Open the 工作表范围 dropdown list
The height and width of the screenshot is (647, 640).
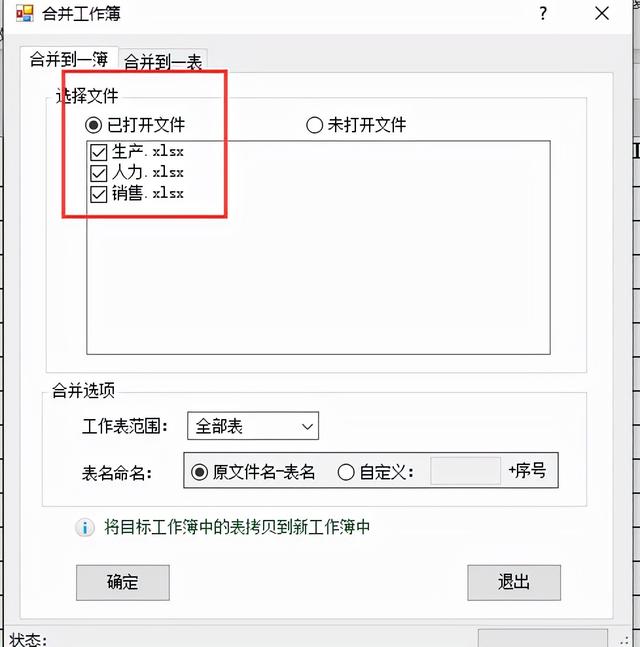coord(253,426)
